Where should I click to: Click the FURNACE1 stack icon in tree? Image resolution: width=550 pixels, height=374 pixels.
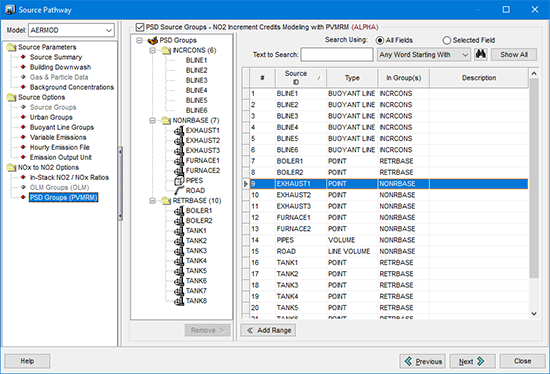click(179, 161)
